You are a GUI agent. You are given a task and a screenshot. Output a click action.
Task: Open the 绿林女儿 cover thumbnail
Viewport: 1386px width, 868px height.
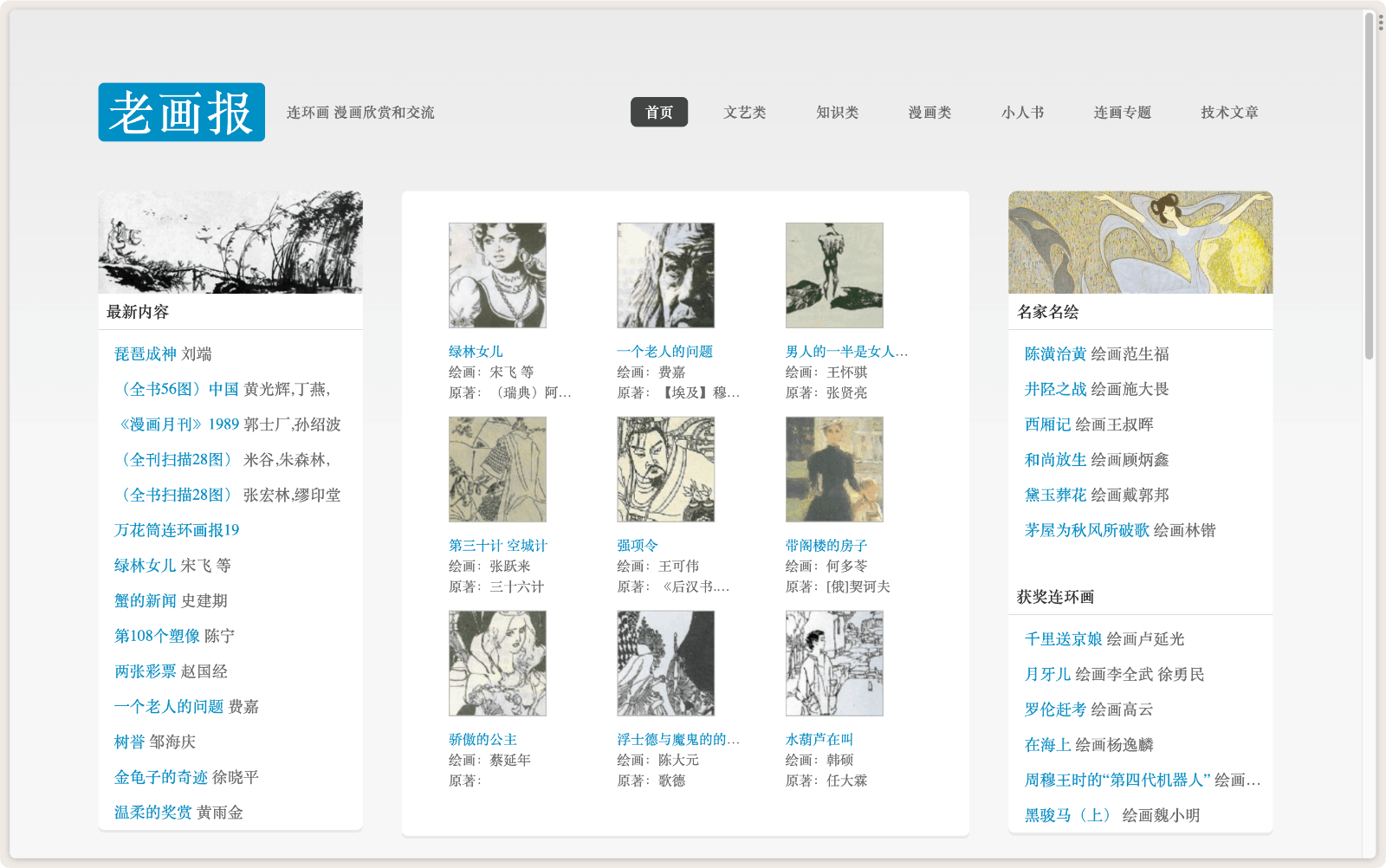pos(497,275)
